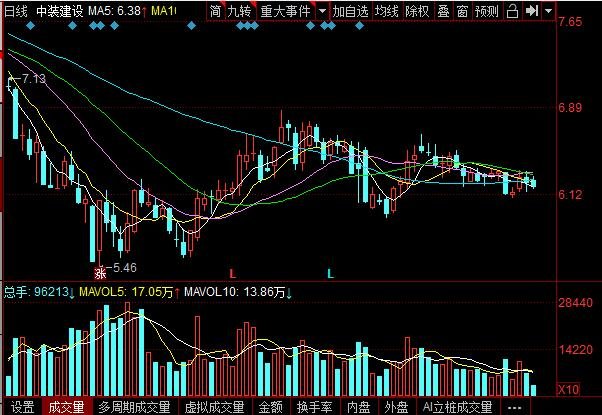Image resolution: width=602 pixels, height=415 pixels.
Task: Click the arrow-to-bar icon beside the lock
Action: pos(532,11)
